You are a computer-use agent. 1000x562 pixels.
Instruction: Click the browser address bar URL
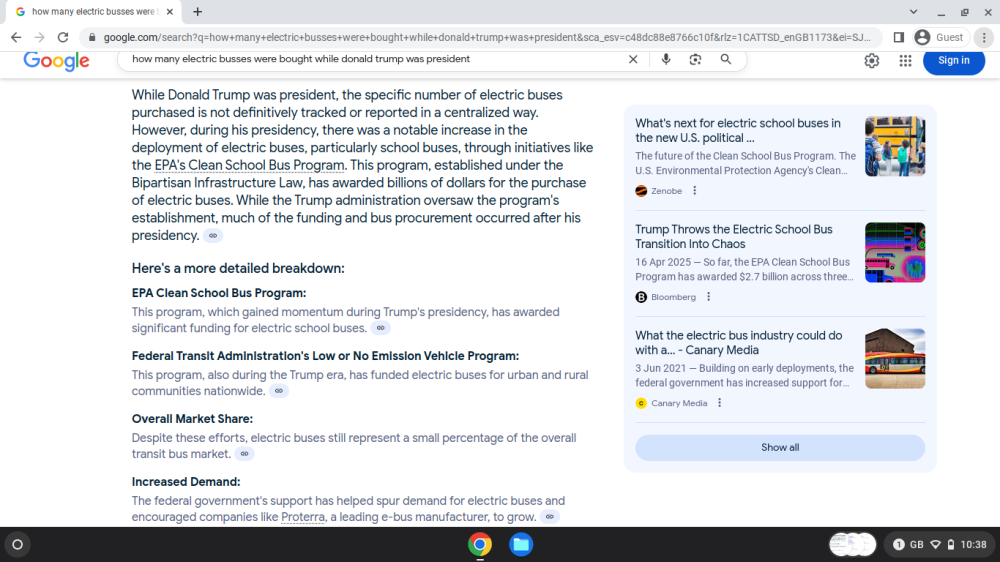[487, 38]
